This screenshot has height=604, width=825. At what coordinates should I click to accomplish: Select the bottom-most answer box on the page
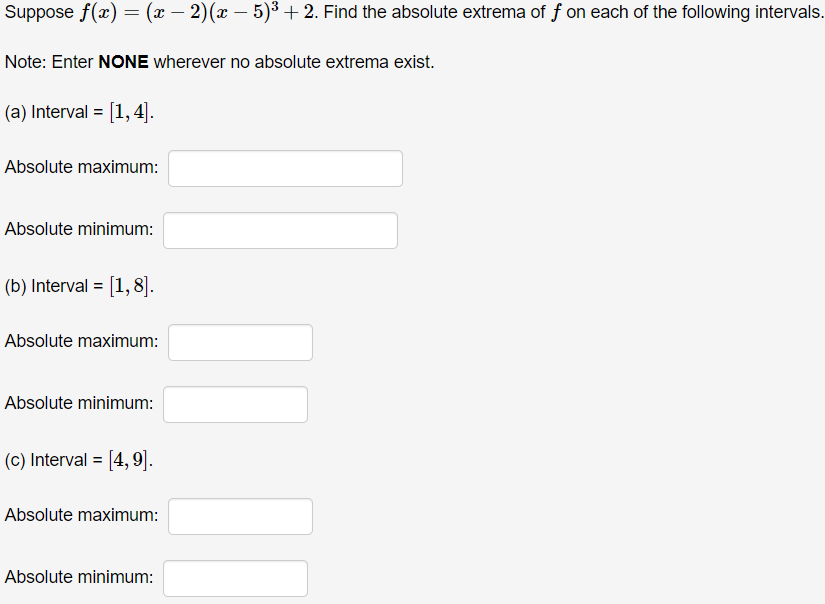pyautogui.click(x=235, y=578)
